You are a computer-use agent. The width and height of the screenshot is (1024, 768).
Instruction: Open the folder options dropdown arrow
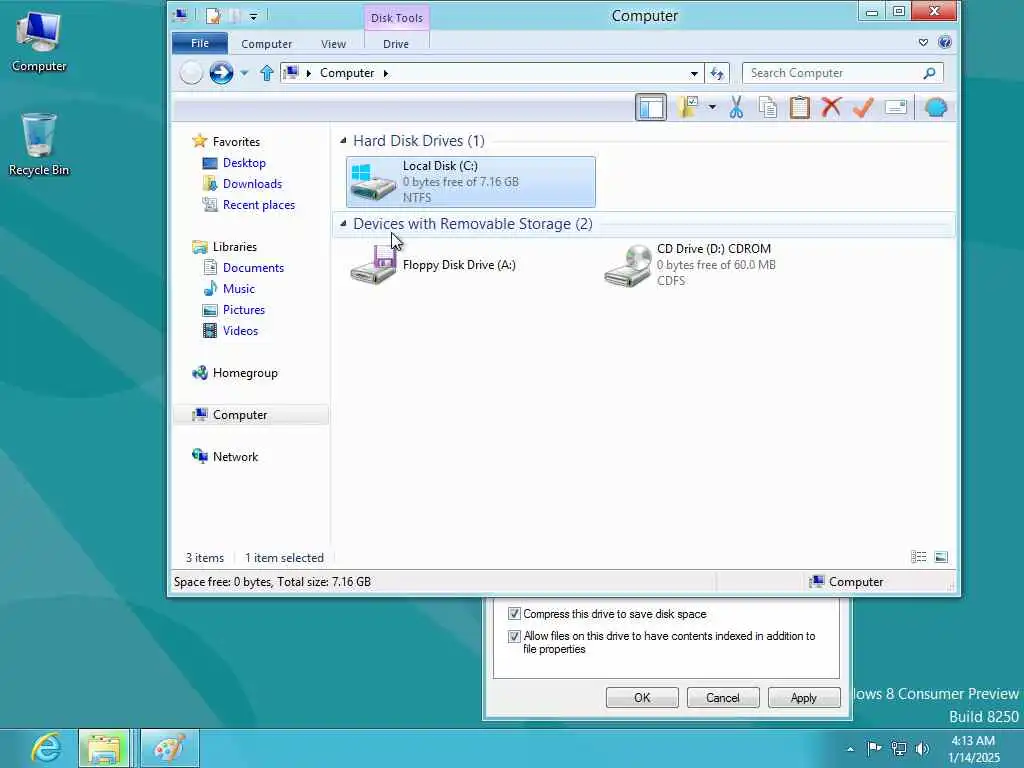pos(712,107)
